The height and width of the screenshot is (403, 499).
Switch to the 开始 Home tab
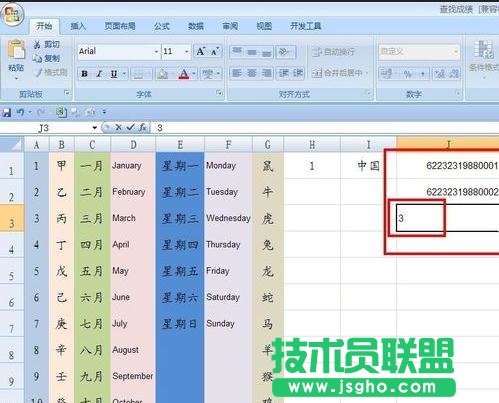(x=44, y=26)
